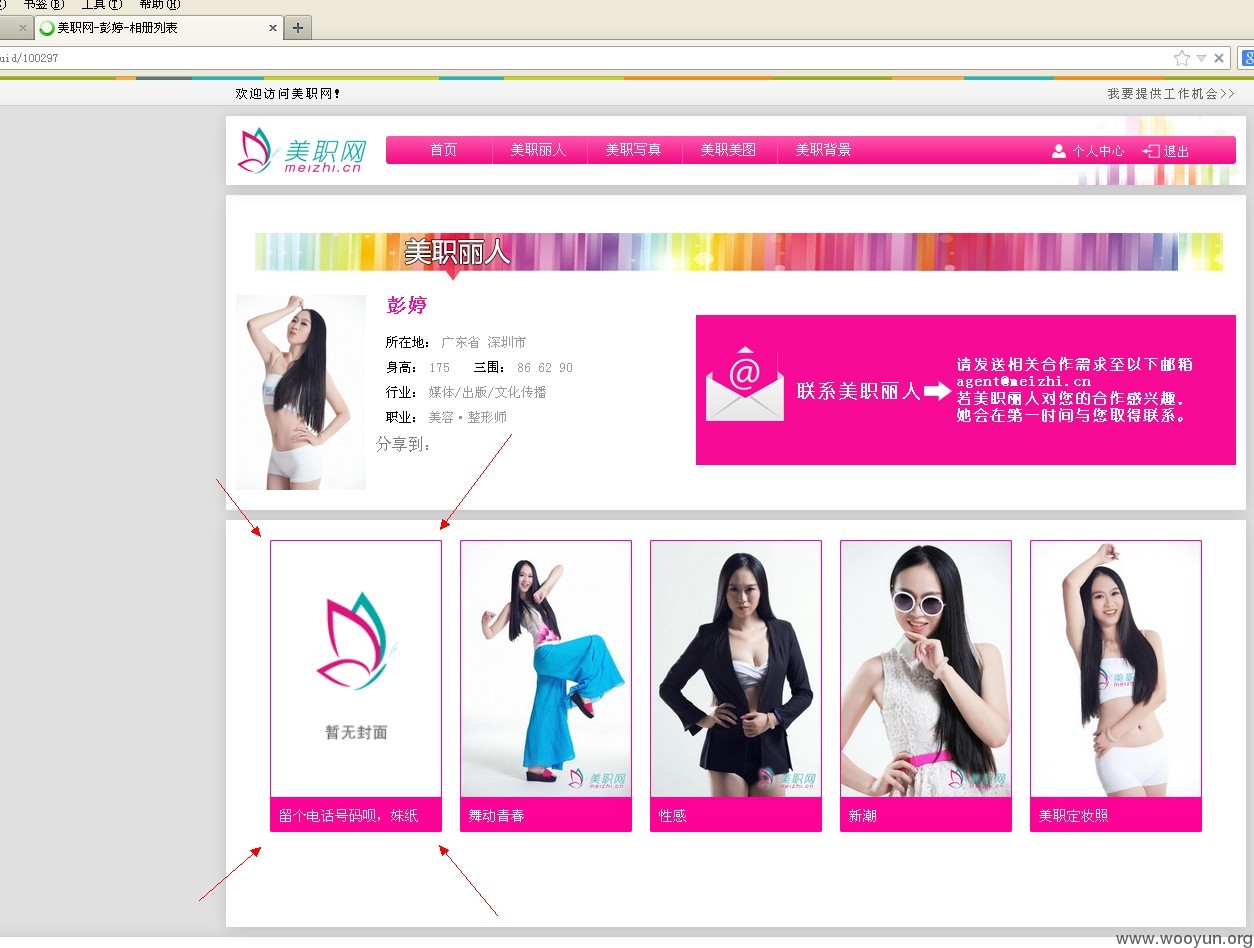Click the 新潮 album caption
1254x948 pixels.
(x=863, y=815)
